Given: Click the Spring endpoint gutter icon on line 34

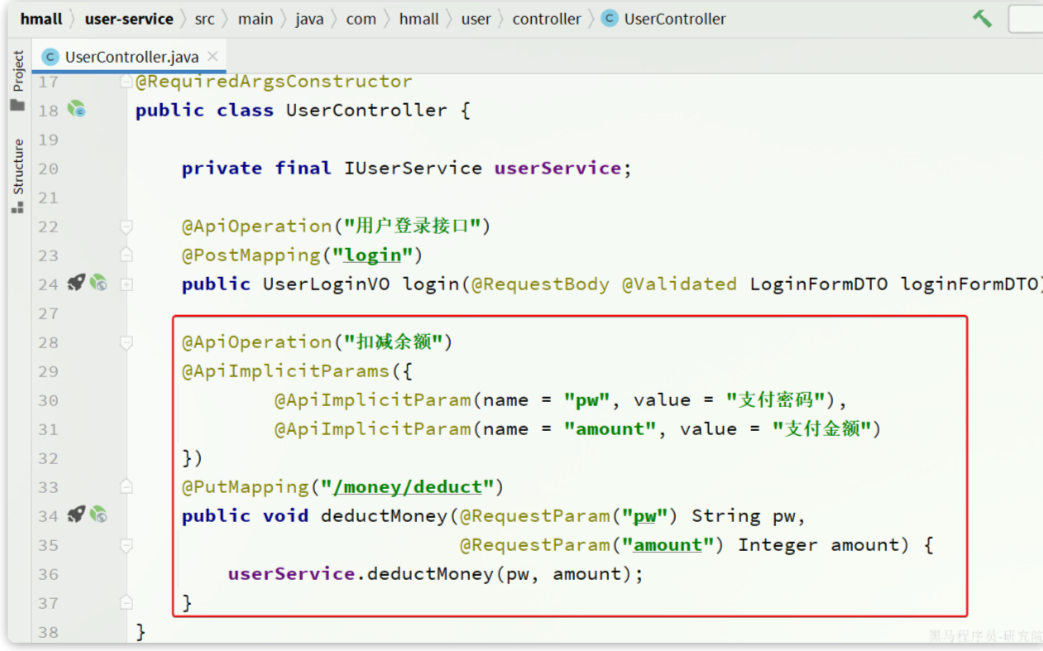Looking at the screenshot, I should pyautogui.click(x=98, y=514).
